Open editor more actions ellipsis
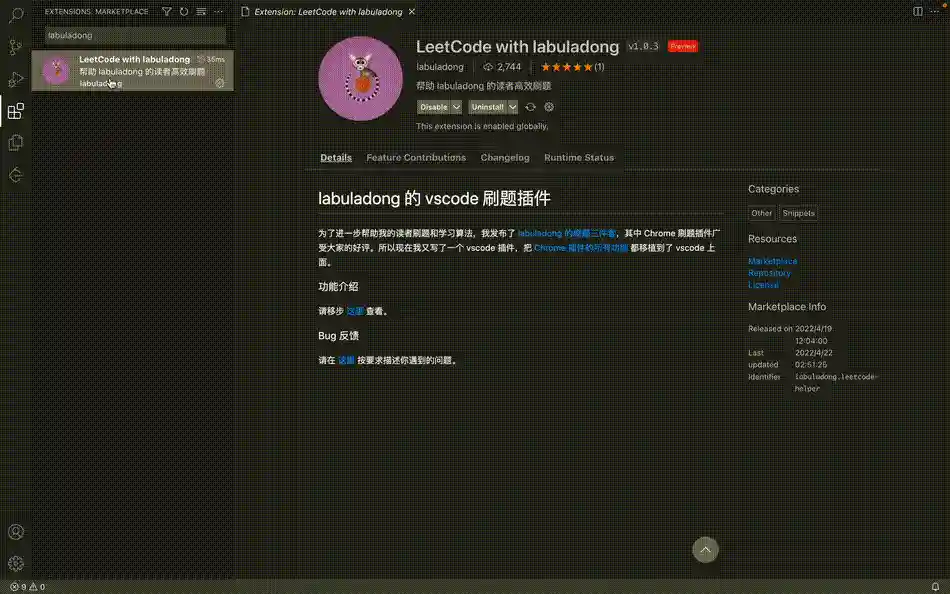Viewport: 950px width, 594px height. click(935, 12)
